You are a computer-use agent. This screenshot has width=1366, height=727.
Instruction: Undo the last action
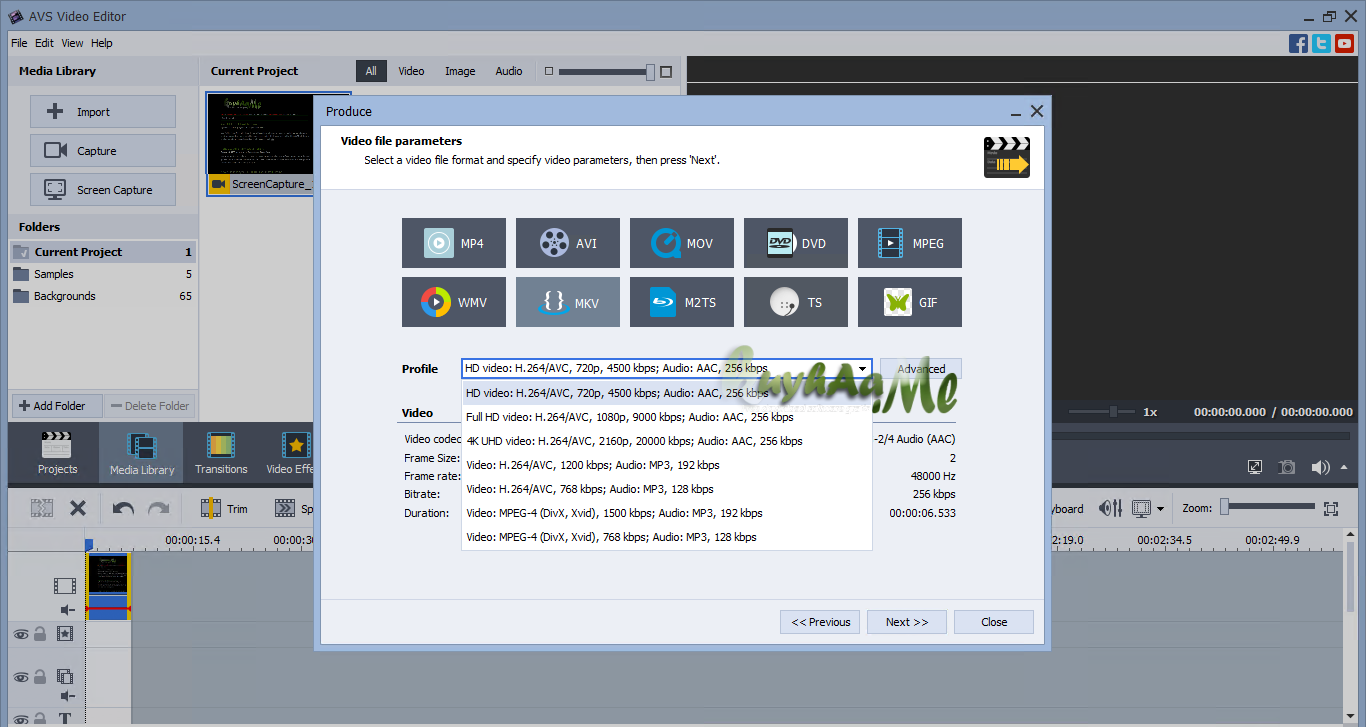tap(123, 508)
